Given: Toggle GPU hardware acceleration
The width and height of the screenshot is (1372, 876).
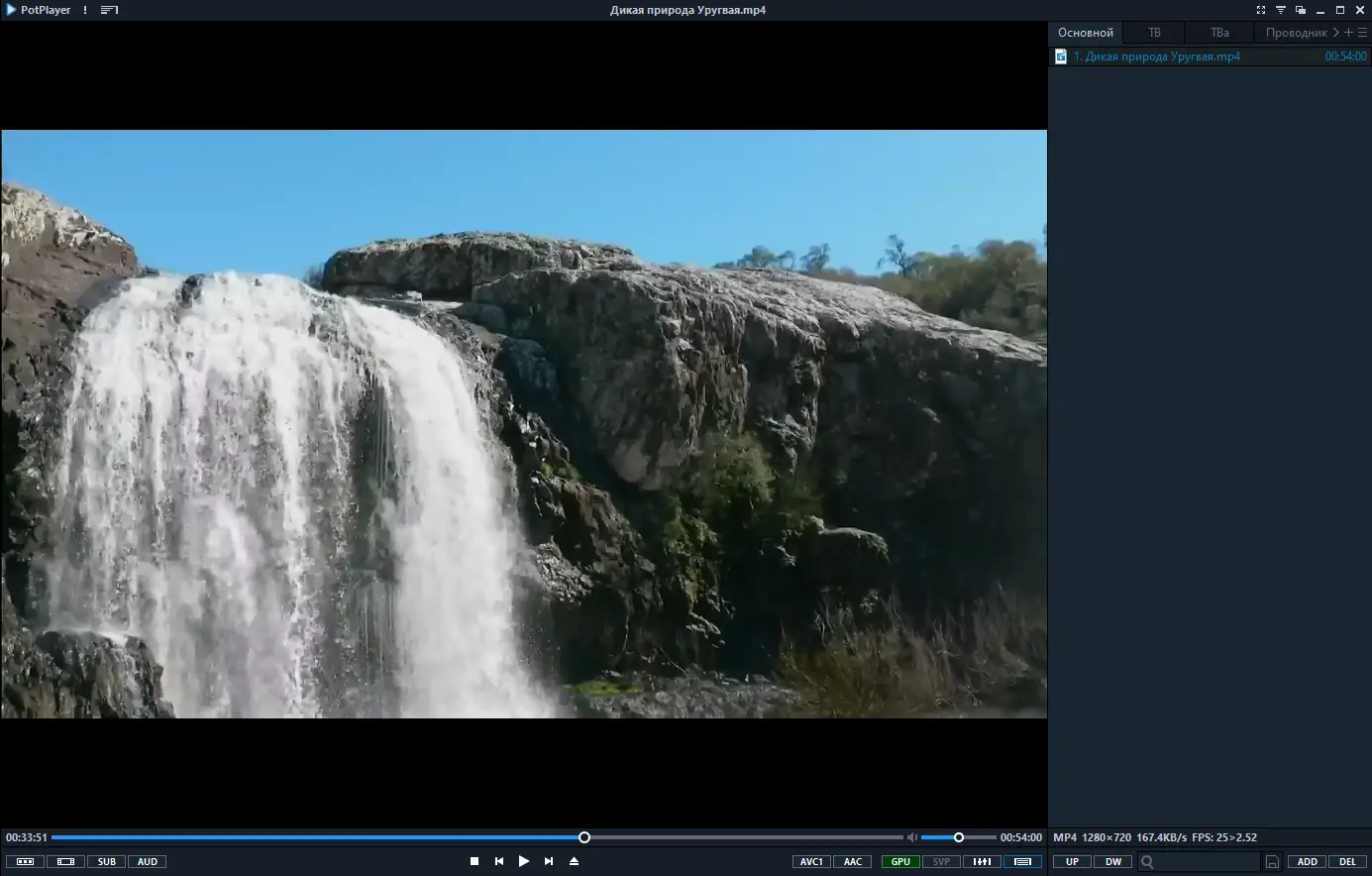Looking at the screenshot, I should (900, 861).
